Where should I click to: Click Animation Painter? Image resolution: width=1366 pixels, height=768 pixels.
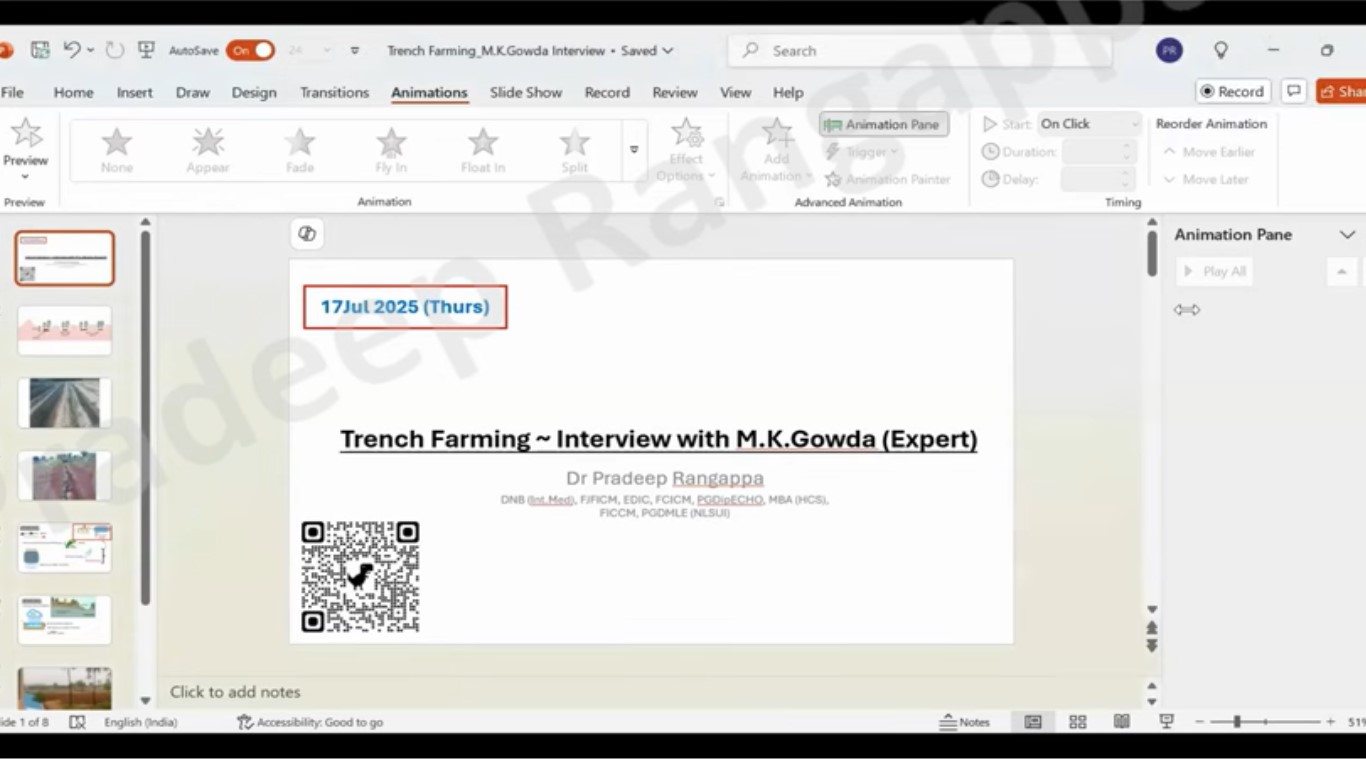click(x=888, y=179)
